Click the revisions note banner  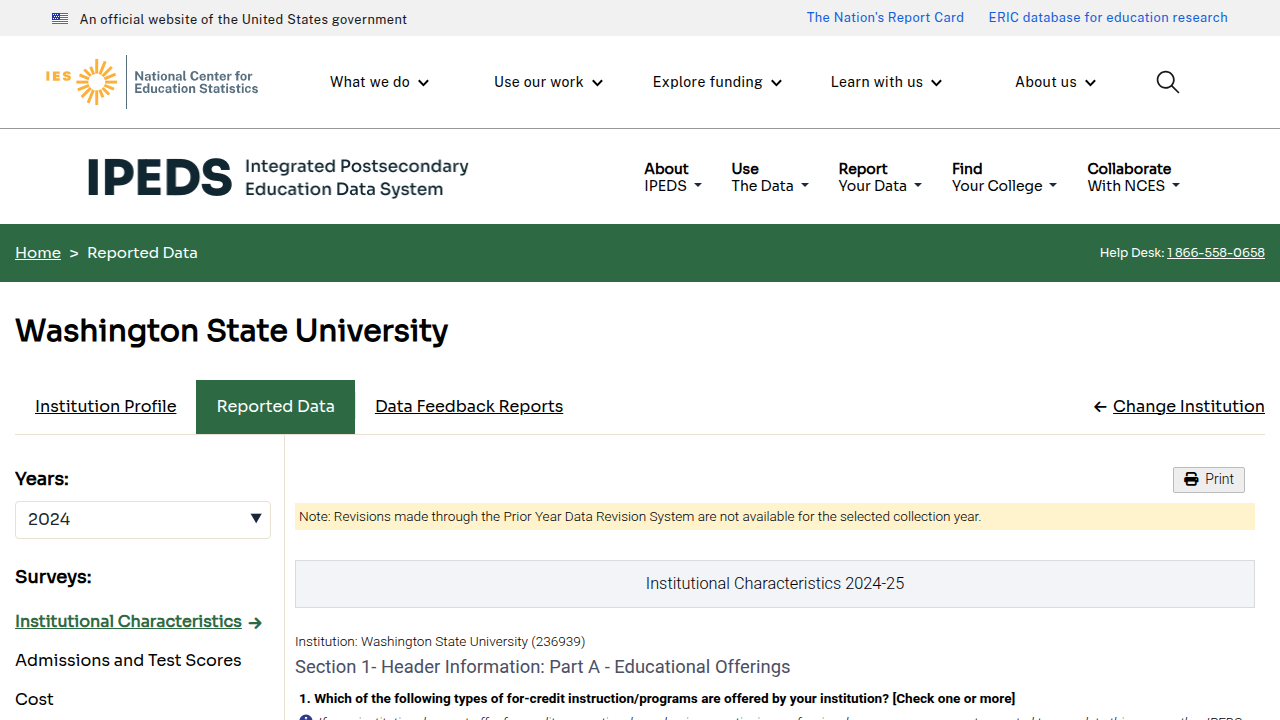point(775,517)
